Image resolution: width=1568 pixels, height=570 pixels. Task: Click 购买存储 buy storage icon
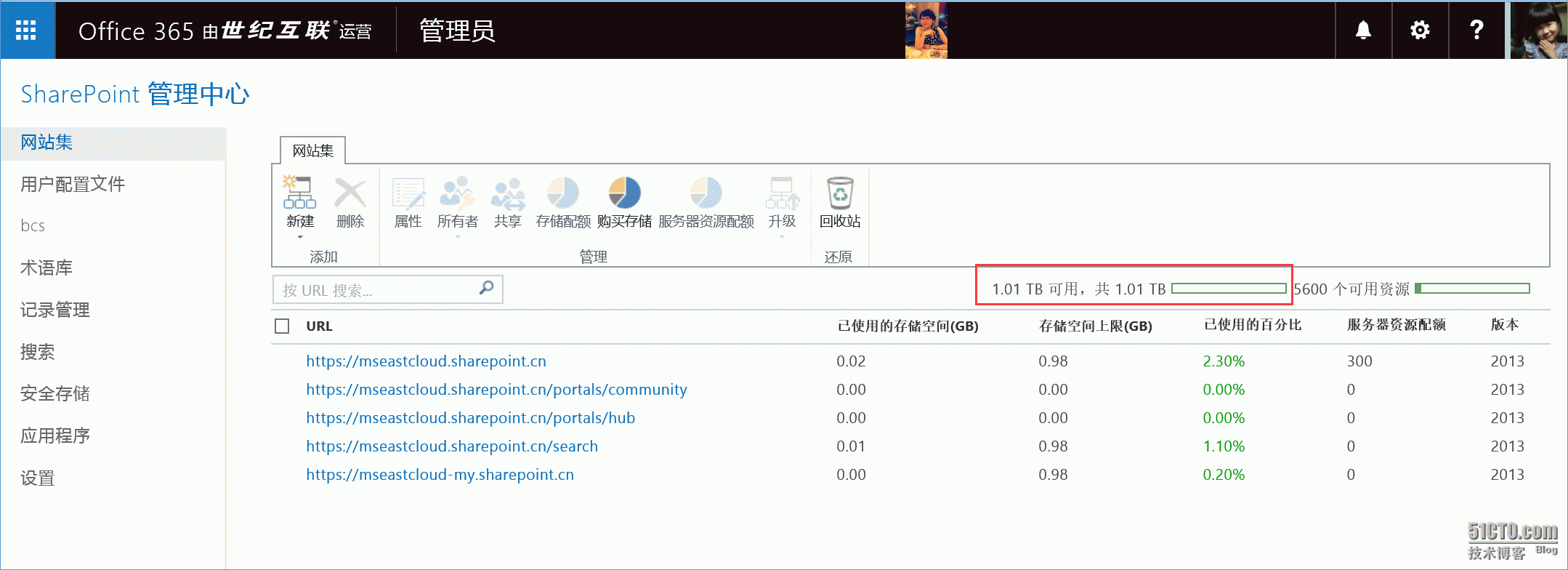pos(624,193)
